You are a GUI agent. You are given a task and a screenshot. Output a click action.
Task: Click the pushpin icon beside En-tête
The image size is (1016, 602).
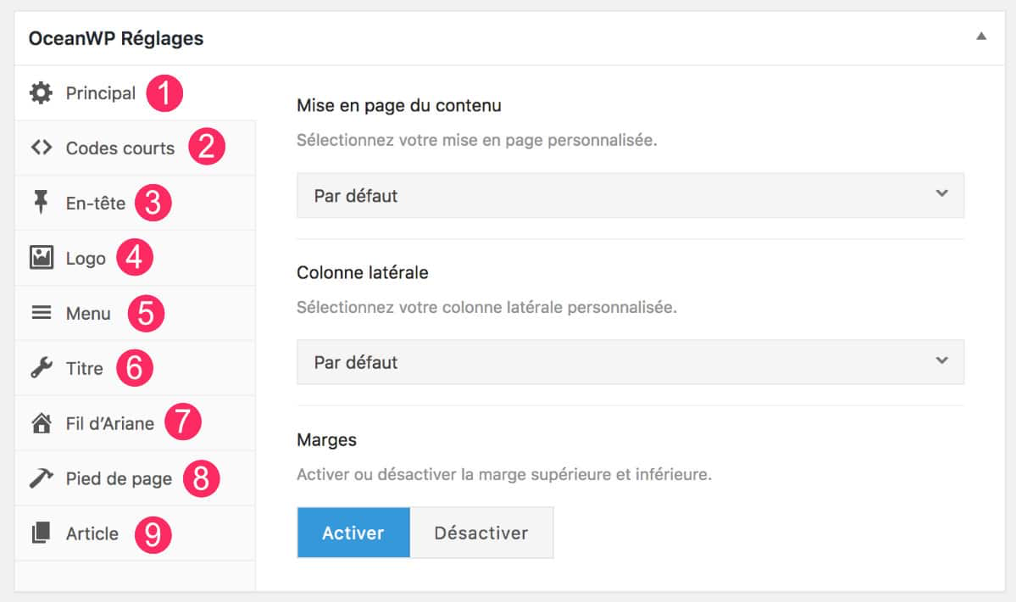41,202
